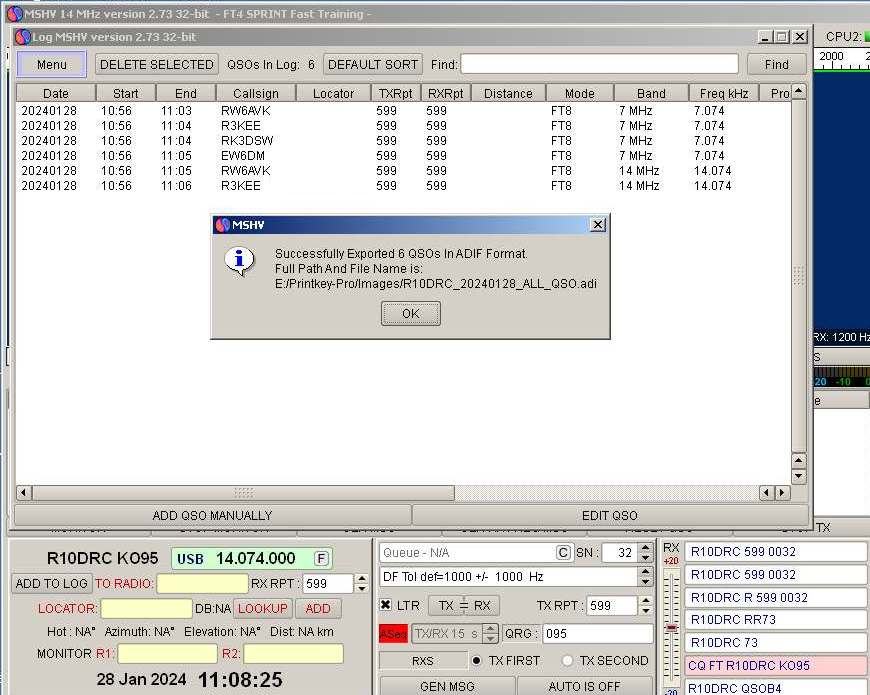870x695 pixels.
Task: Open the DF Tol dropdown
Action: (645, 577)
